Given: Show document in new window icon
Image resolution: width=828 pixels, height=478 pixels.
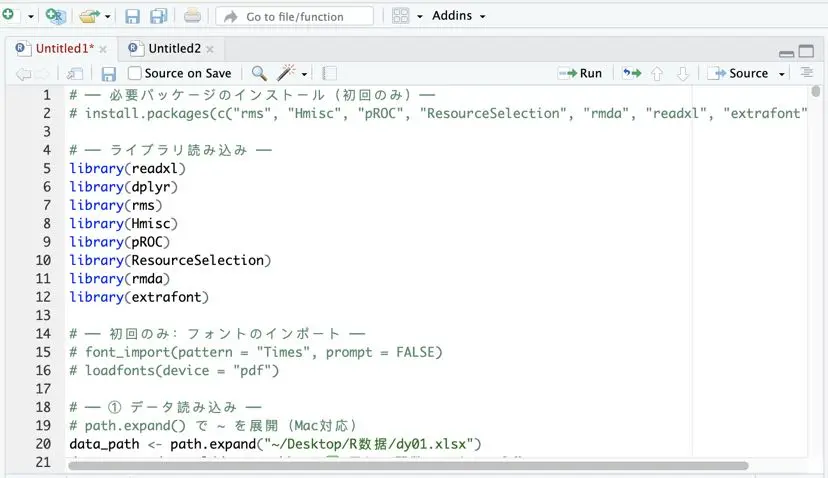Looking at the screenshot, I should (x=74, y=74).
